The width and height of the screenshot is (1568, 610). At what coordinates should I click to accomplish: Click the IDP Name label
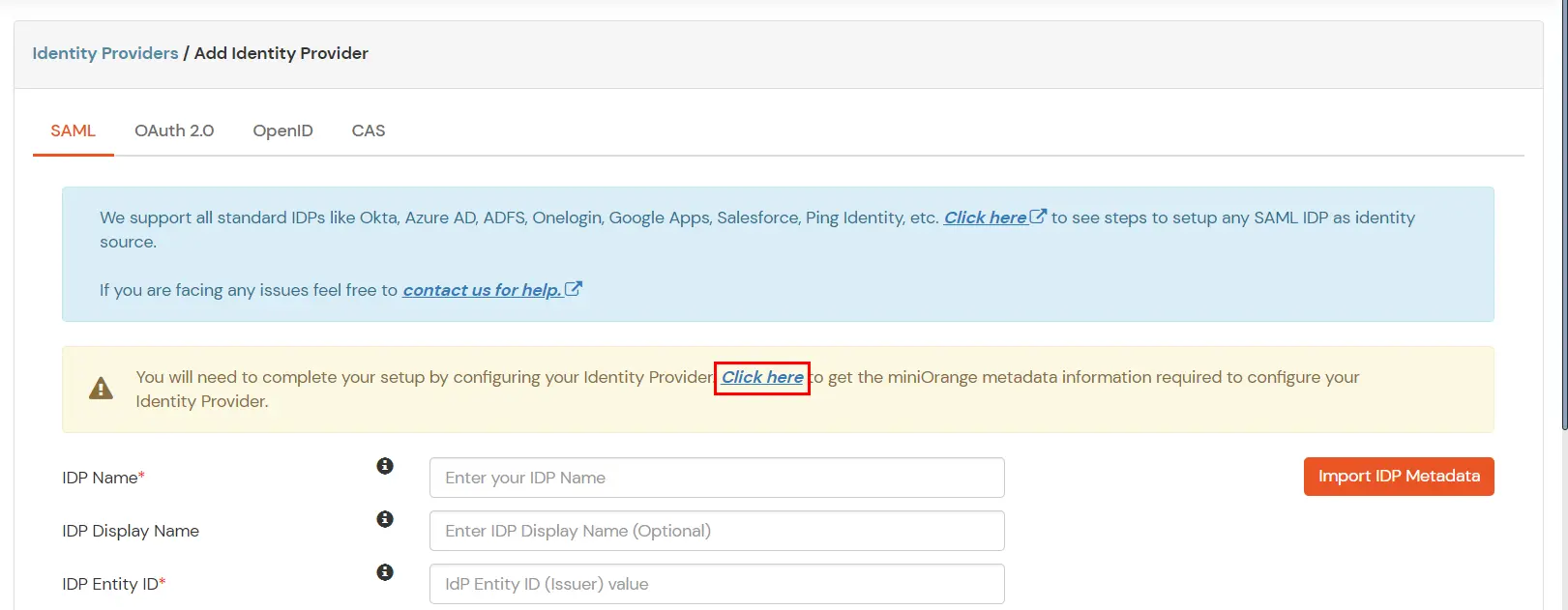click(x=104, y=478)
